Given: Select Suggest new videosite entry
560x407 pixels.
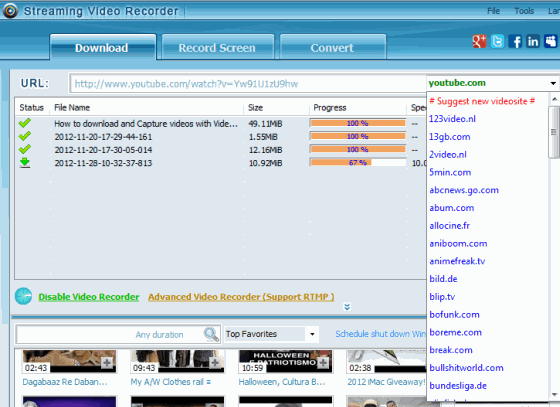Looking at the screenshot, I should pos(482,101).
